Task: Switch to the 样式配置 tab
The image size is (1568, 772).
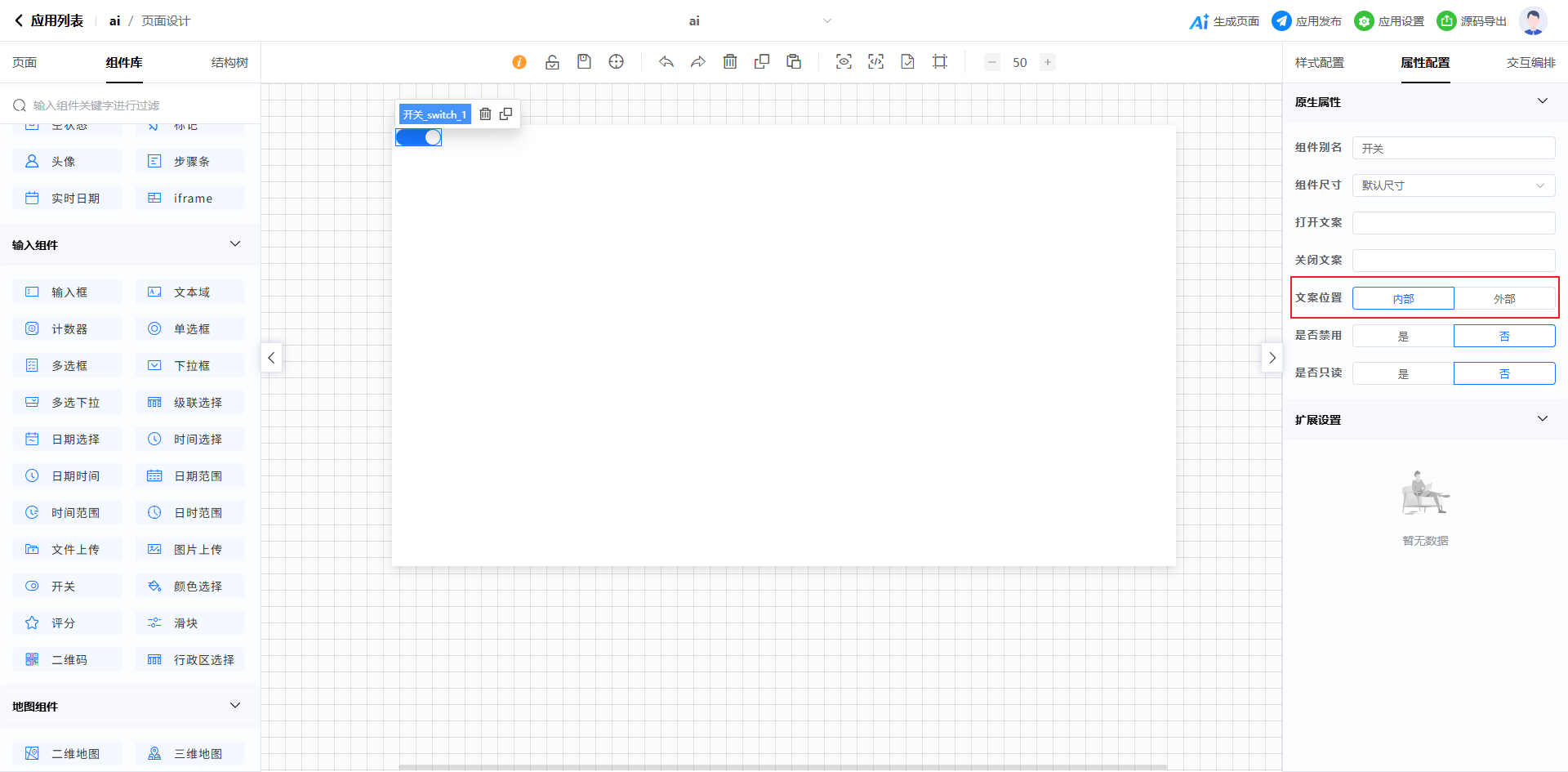Action: [x=1319, y=63]
